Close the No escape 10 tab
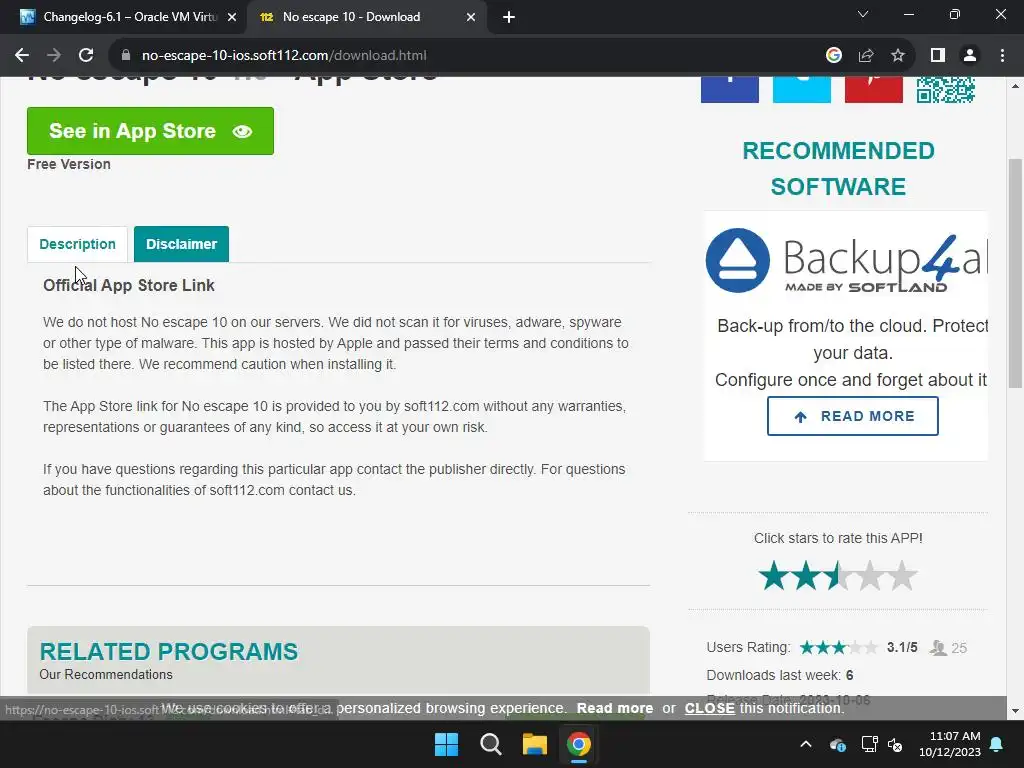Viewport: 1024px width, 768px height. [471, 17]
